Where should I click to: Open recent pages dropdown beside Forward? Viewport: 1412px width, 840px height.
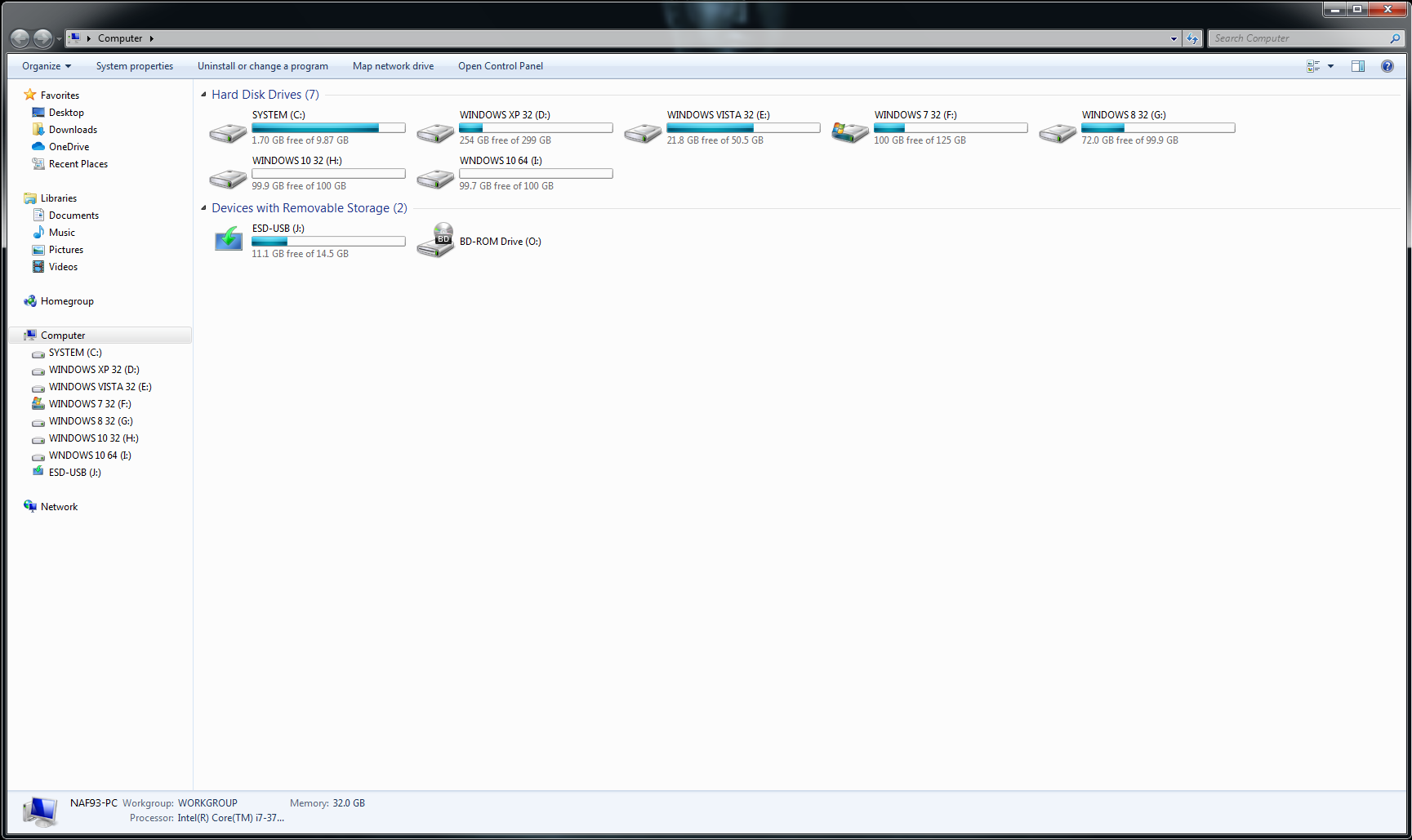pyautogui.click(x=59, y=39)
